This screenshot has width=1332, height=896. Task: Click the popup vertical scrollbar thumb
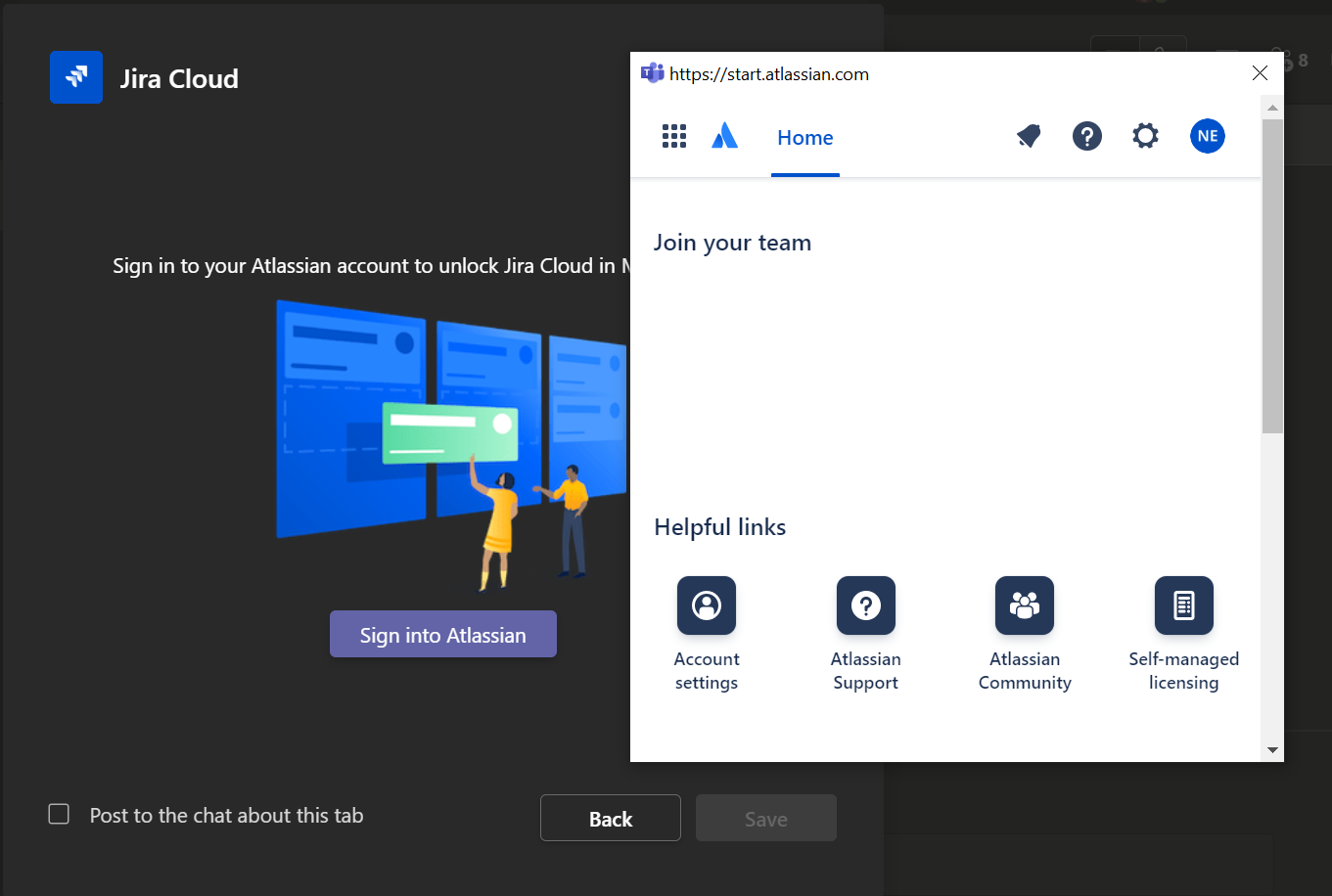[x=1272, y=276]
